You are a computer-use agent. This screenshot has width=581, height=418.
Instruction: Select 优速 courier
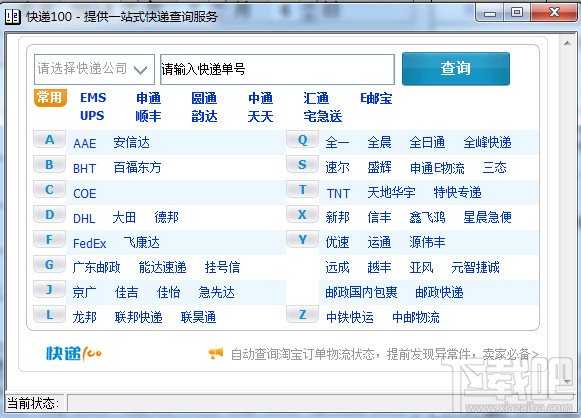pos(338,242)
